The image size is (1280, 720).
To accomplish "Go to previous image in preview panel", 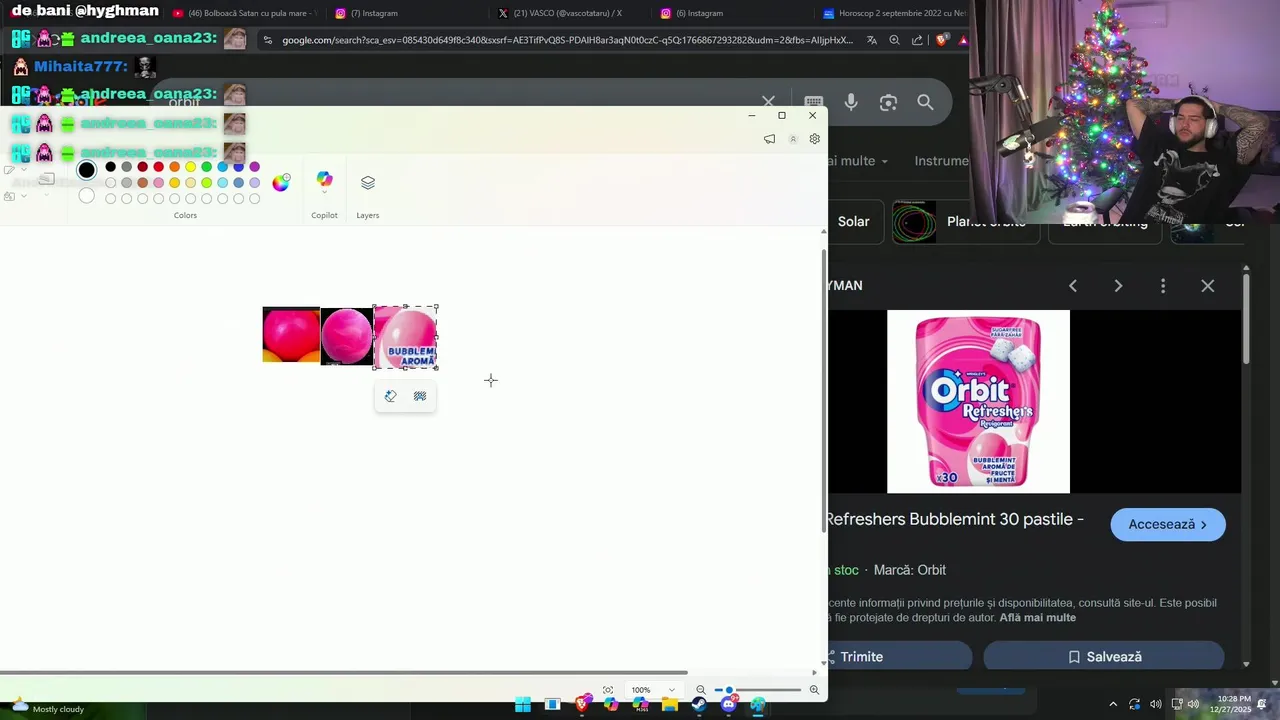I will click(1073, 286).
